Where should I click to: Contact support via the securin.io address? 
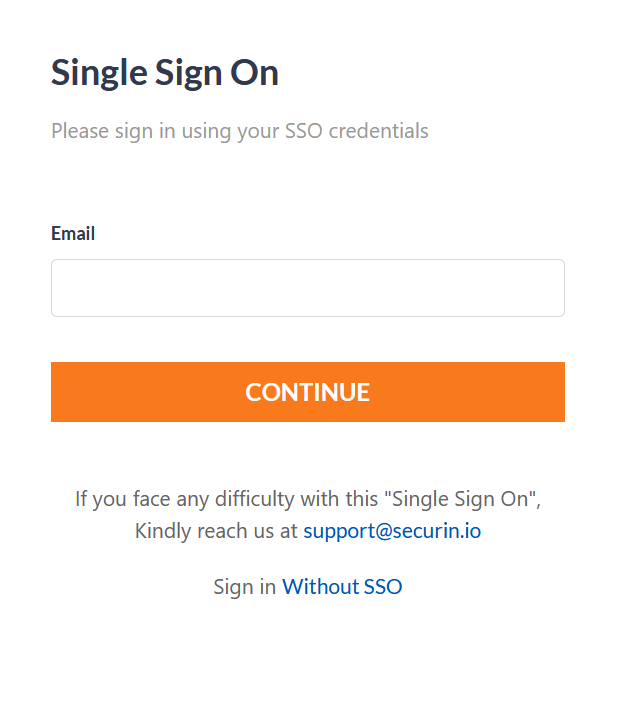[392, 531]
